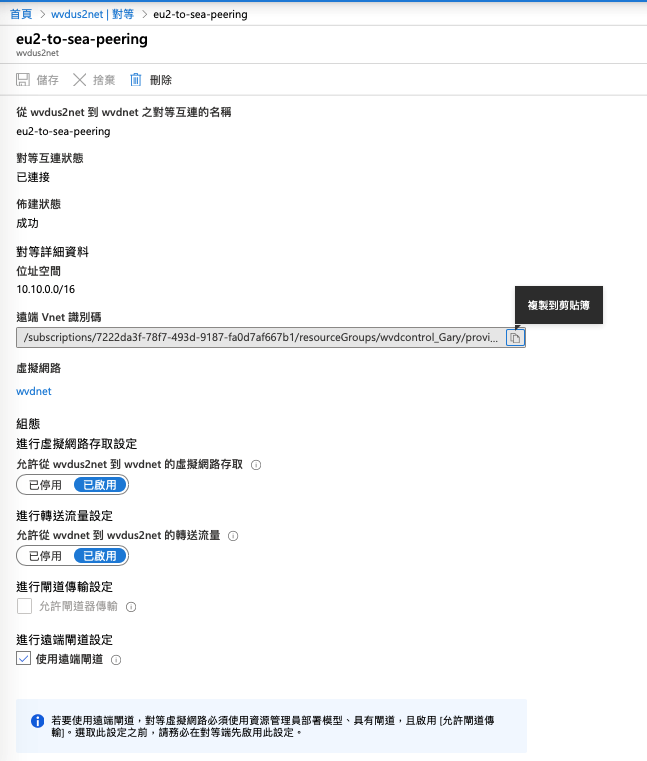Open wvdus2net | 對等 breadcrumb

coord(92,15)
